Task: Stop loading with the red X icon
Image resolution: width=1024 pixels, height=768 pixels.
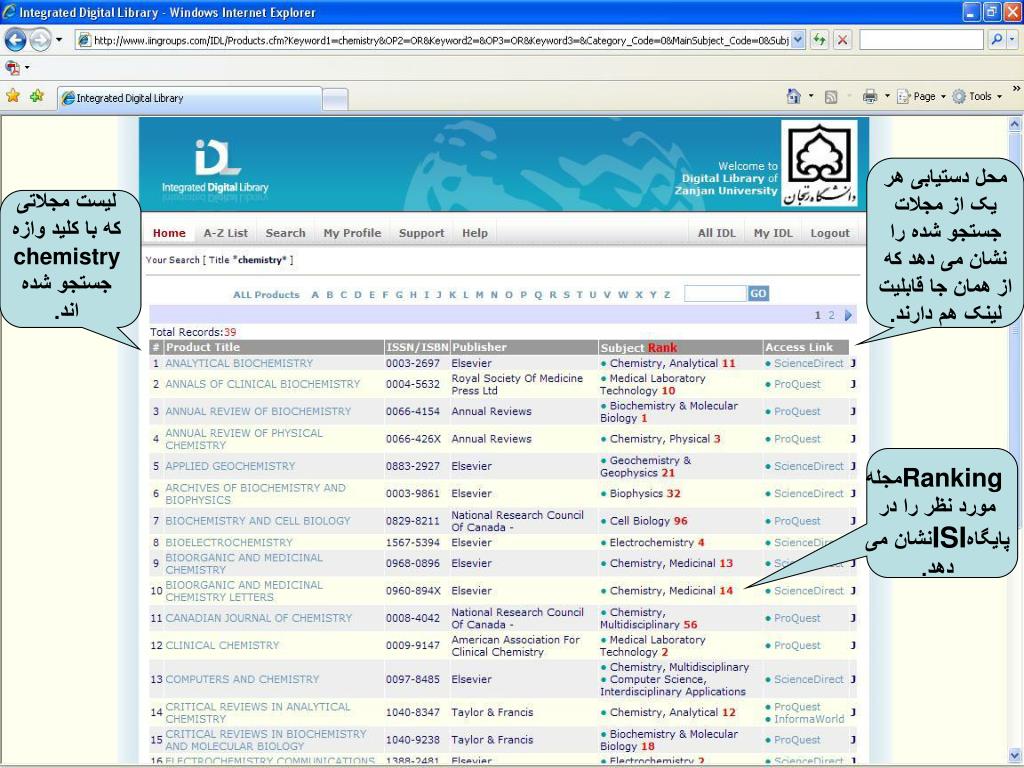Action: tap(842, 40)
